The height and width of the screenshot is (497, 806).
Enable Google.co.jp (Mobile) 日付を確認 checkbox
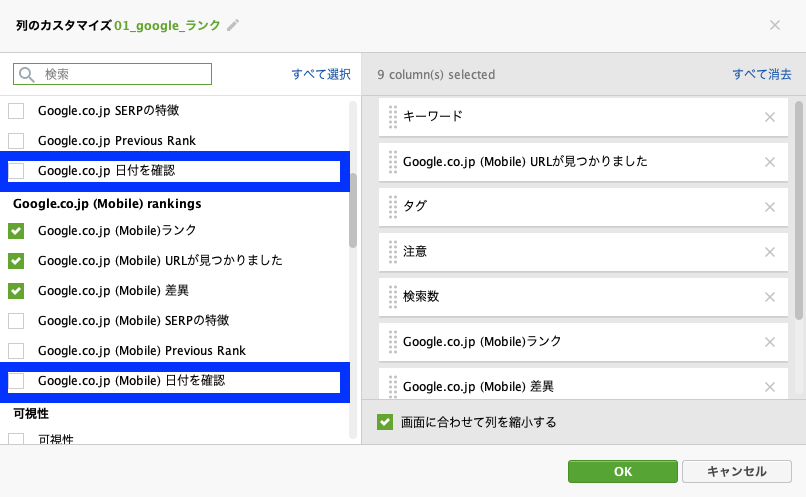(x=16, y=381)
